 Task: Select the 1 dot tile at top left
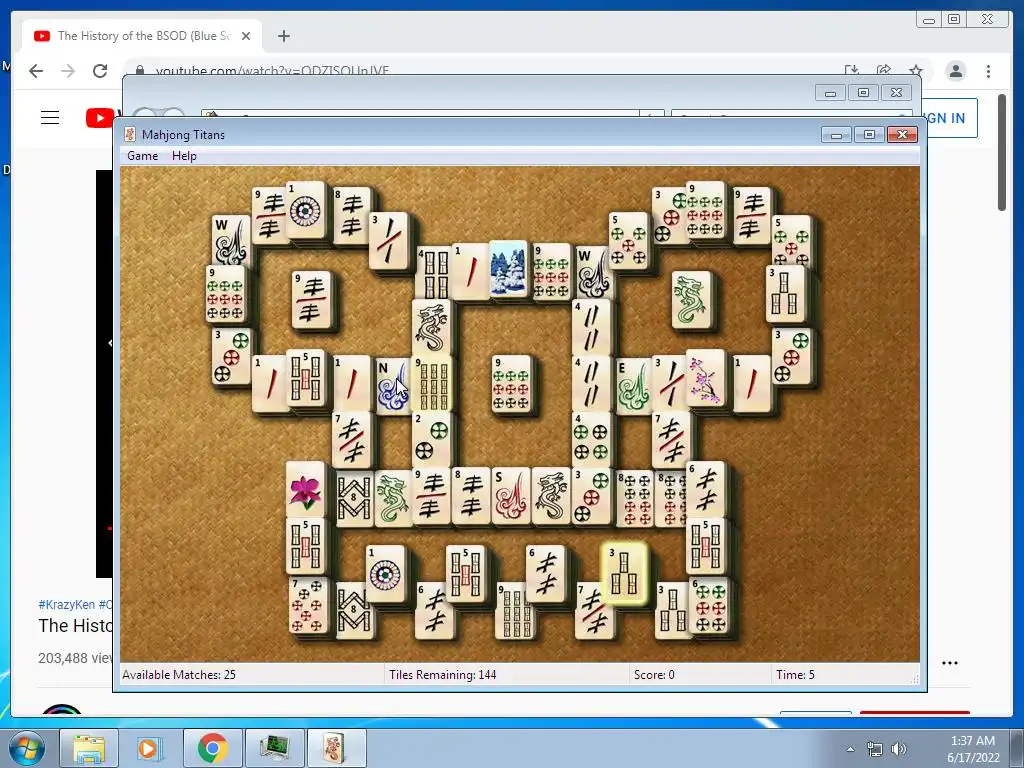(305, 210)
